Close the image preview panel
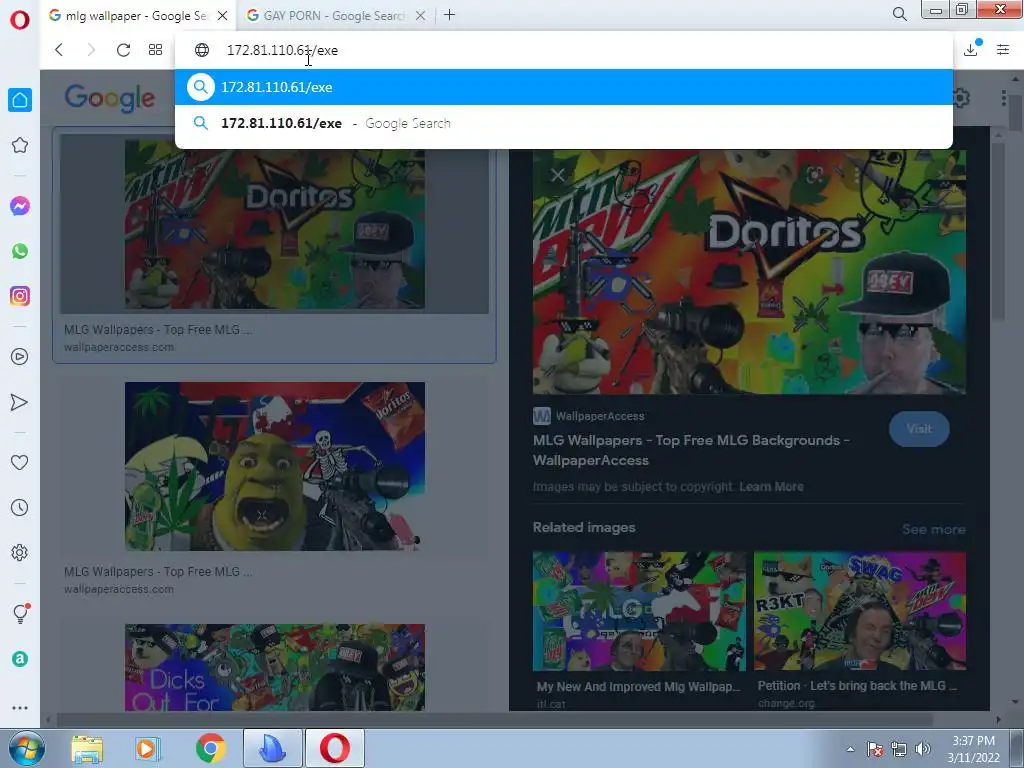The image size is (1024, 768). pos(557,175)
